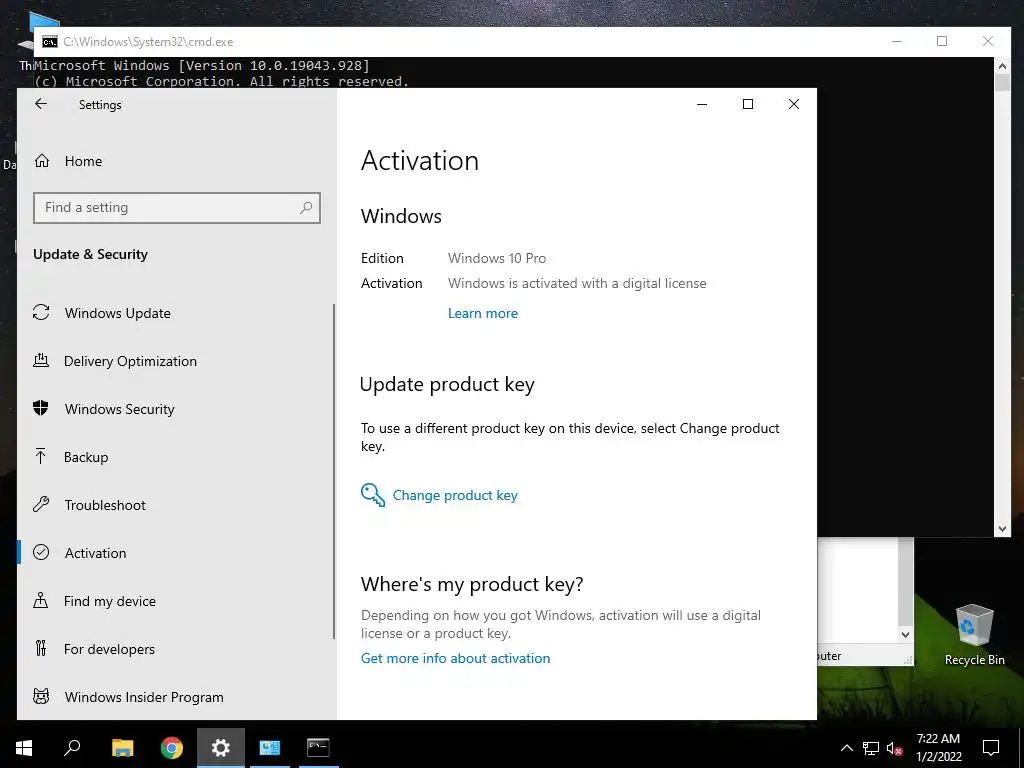The width and height of the screenshot is (1024, 768).
Task: Click the taskbar search icon
Action: (x=72, y=748)
